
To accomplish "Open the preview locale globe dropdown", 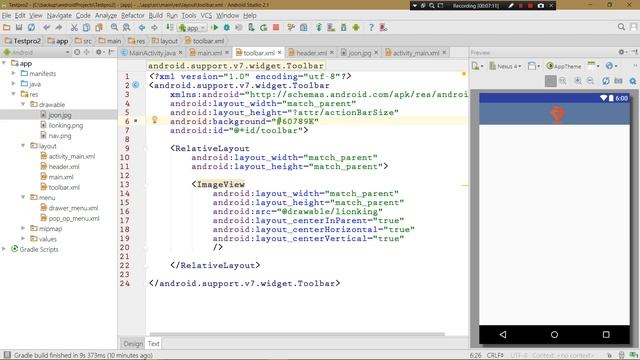I will [x=611, y=66].
